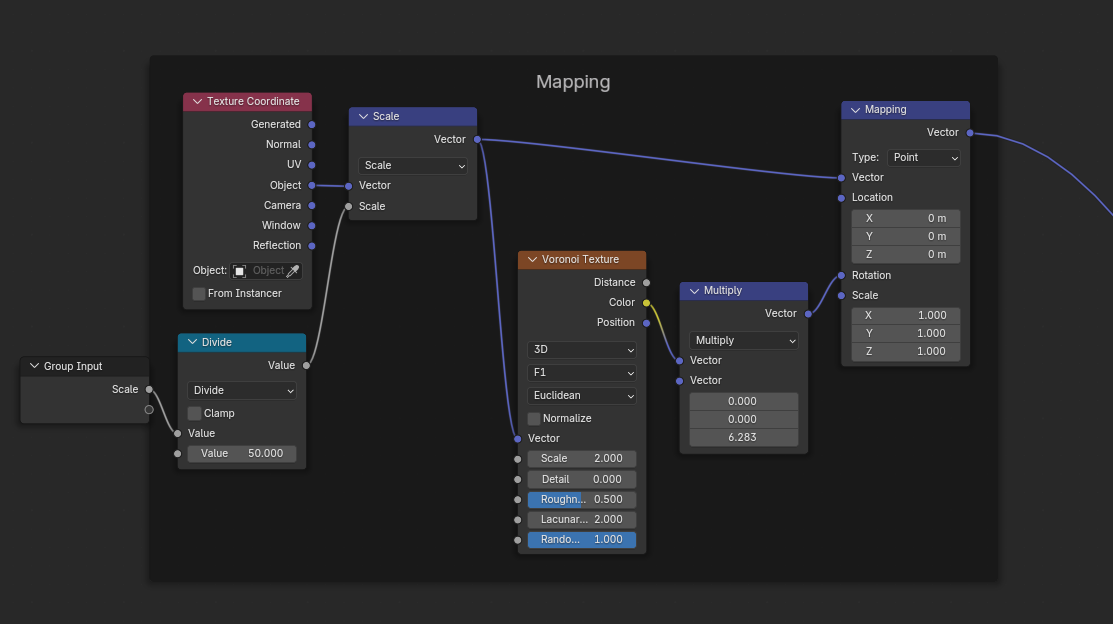This screenshot has height=624, width=1113.
Task: Click the Roughness slider in Voronoi Texture
Action: point(581,500)
